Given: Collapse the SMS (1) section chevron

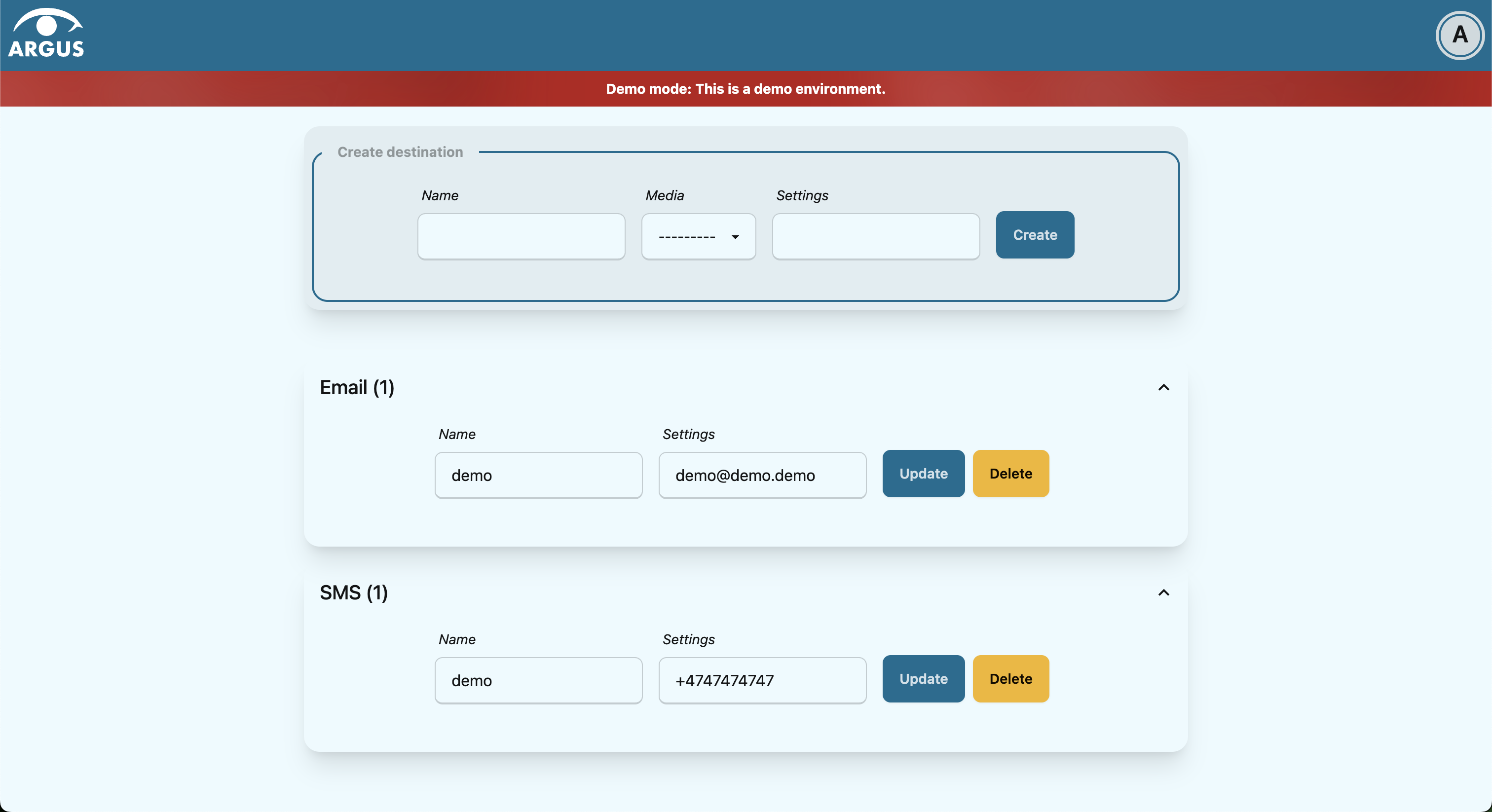Looking at the screenshot, I should point(1163,592).
